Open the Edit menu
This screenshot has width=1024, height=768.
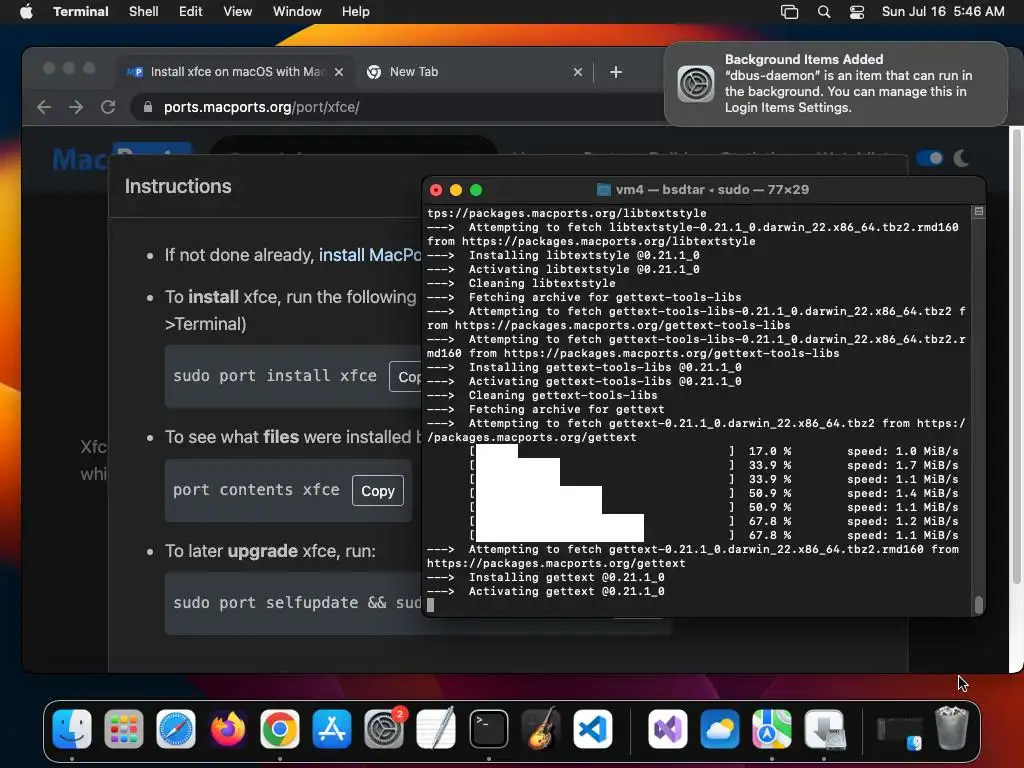(x=191, y=11)
